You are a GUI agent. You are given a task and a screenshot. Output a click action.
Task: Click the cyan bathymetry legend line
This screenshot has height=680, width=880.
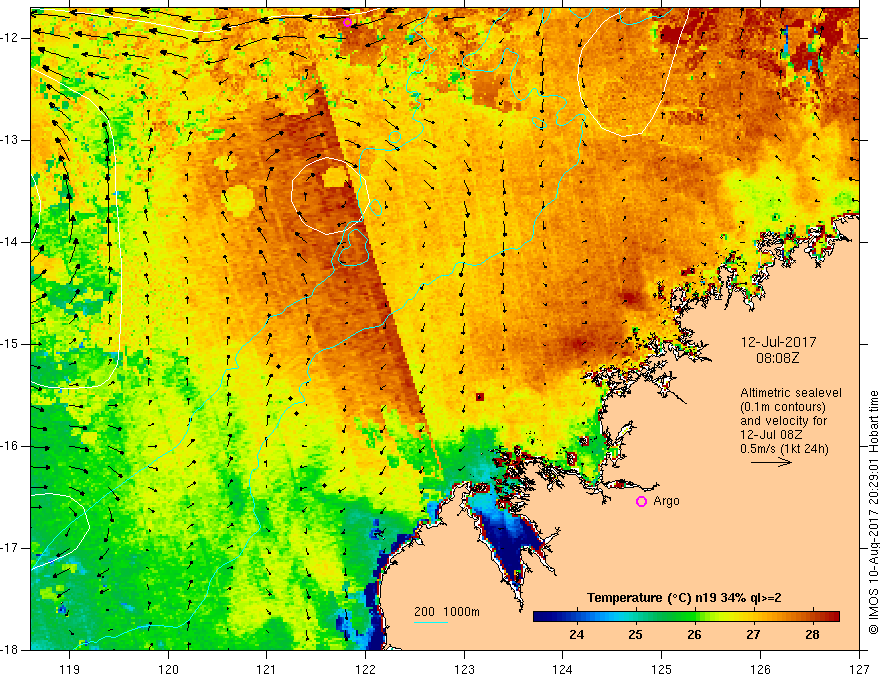[x=430, y=622]
